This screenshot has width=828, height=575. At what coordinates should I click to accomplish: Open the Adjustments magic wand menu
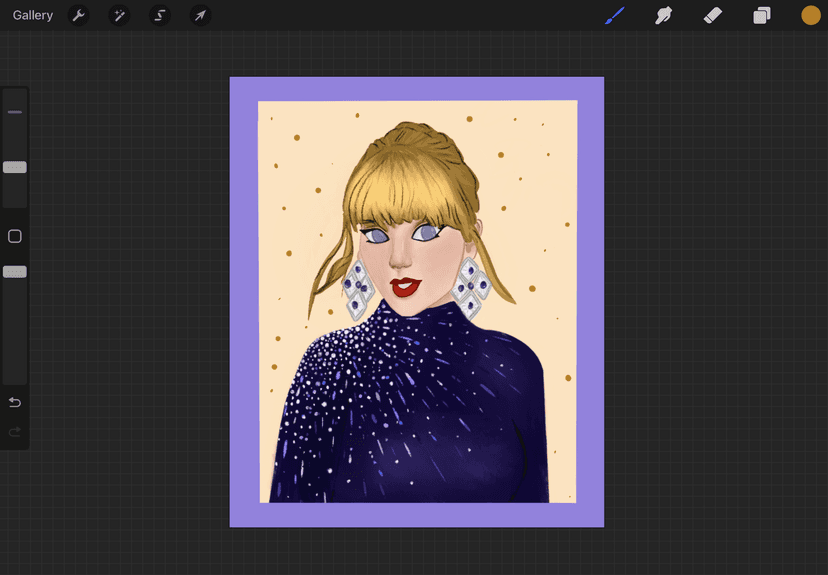coord(119,15)
